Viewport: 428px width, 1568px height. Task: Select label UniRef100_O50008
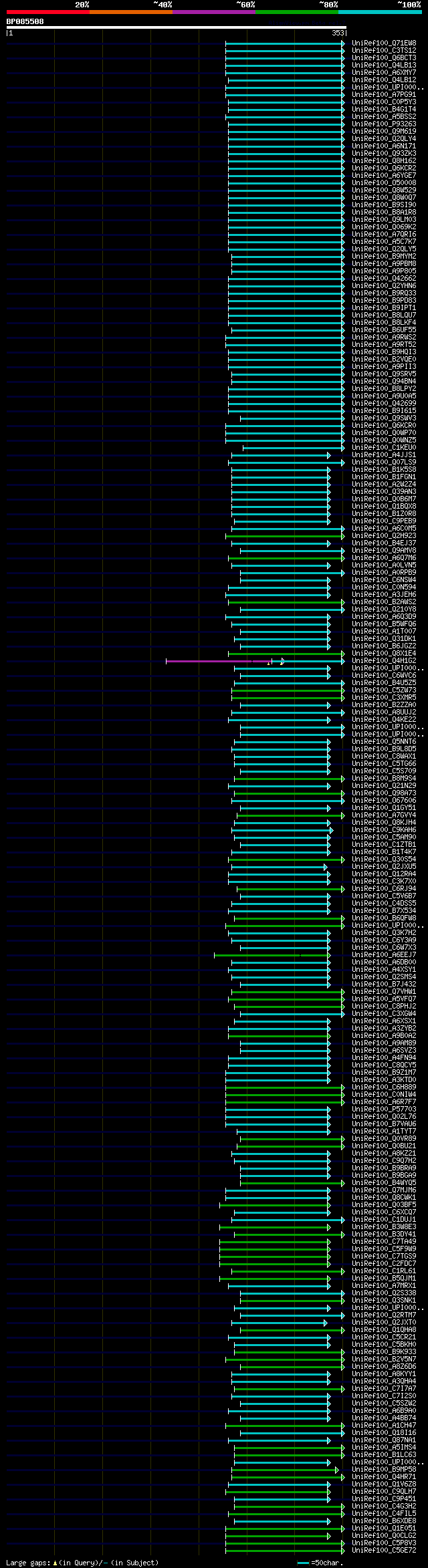(x=384, y=182)
